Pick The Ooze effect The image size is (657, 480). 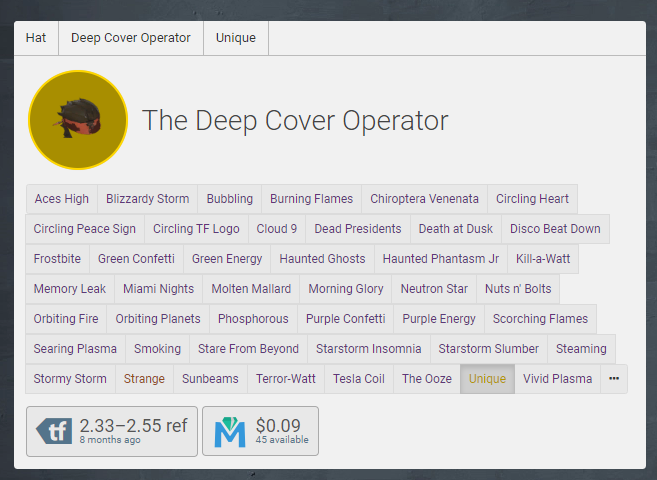tap(427, 379)
